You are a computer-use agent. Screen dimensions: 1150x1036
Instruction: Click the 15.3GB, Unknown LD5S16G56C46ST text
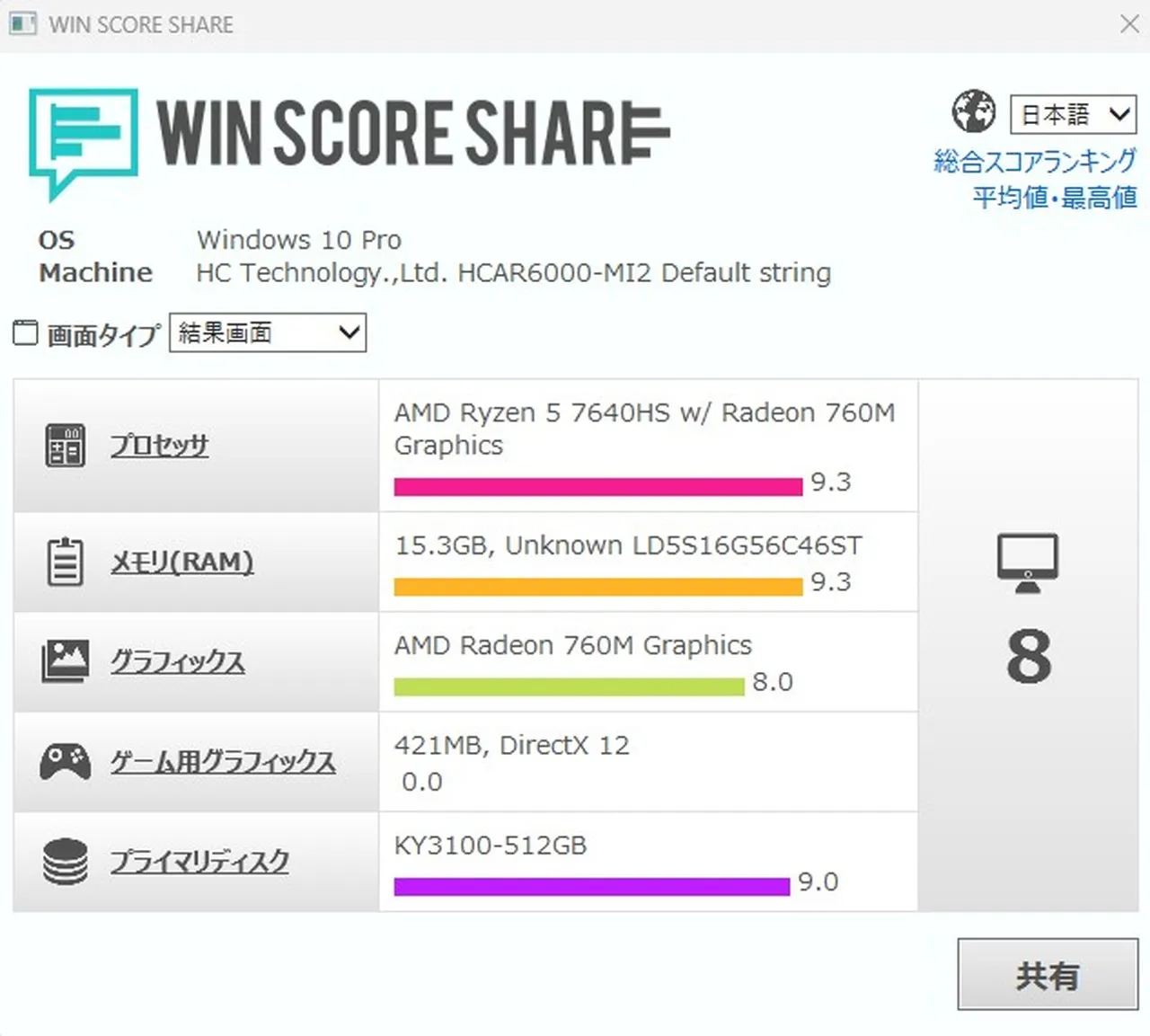tap(628, 545)
